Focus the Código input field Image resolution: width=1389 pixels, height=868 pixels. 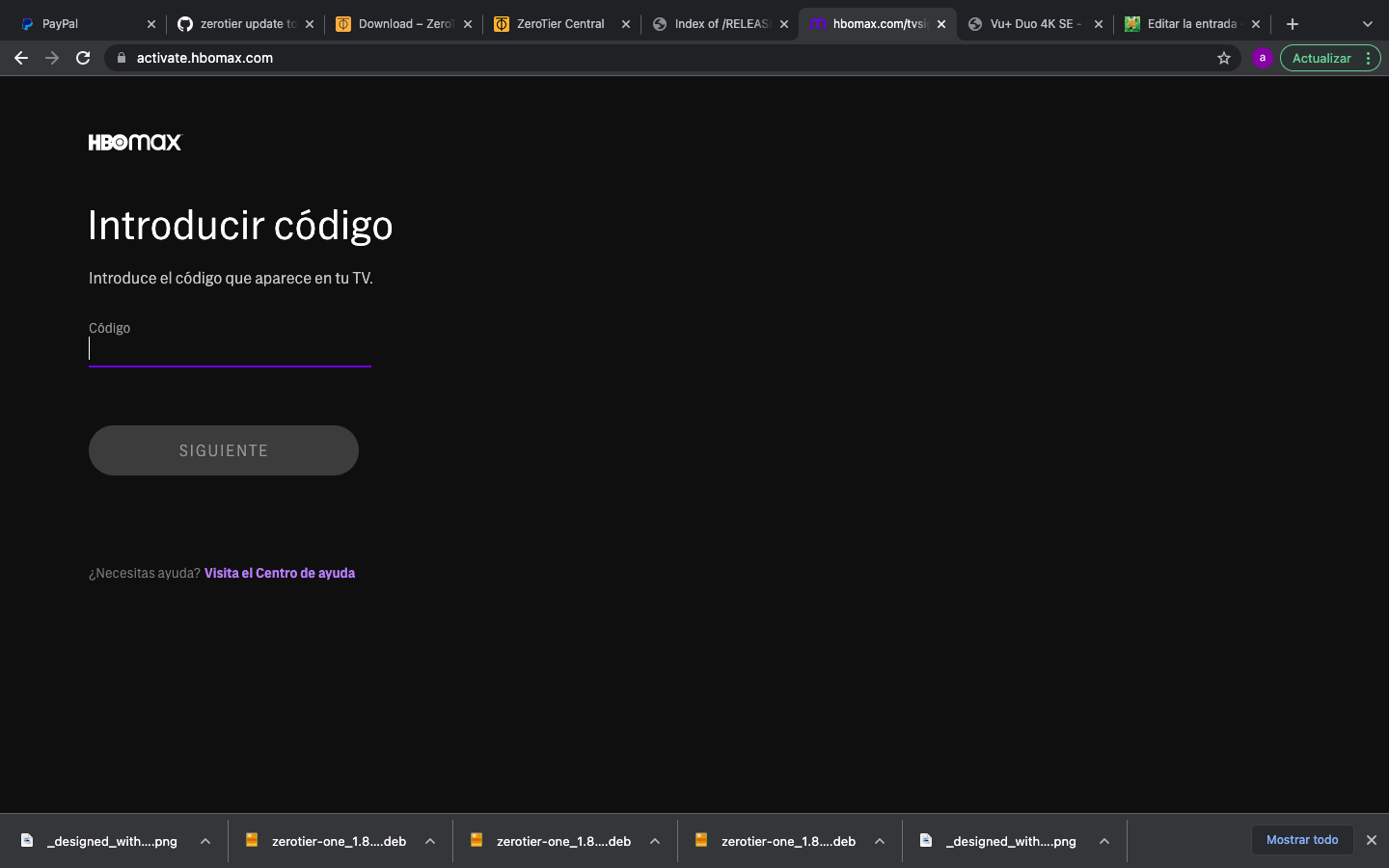[230, 349]
